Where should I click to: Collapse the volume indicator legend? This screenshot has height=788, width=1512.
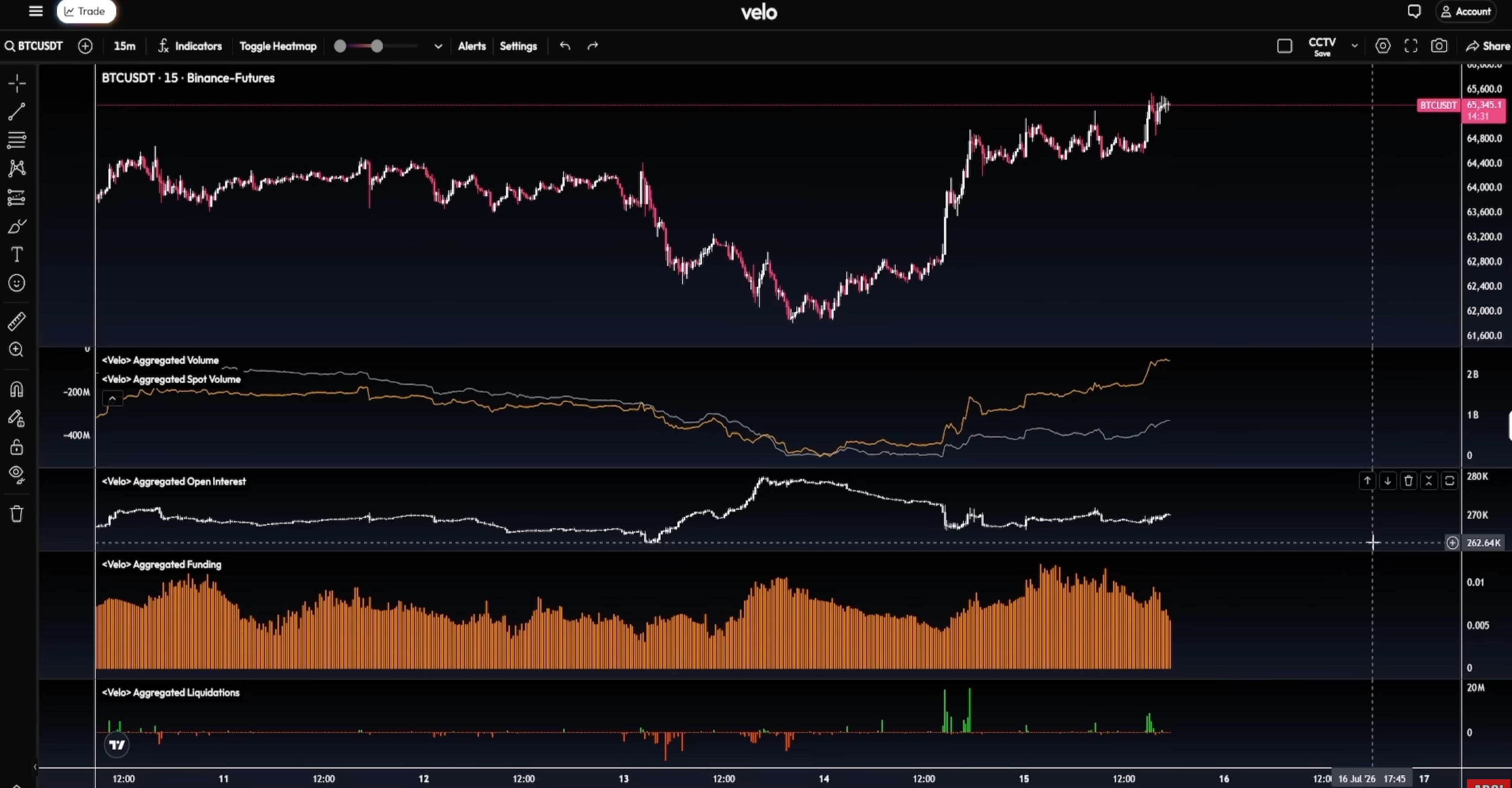pos(112,399)
